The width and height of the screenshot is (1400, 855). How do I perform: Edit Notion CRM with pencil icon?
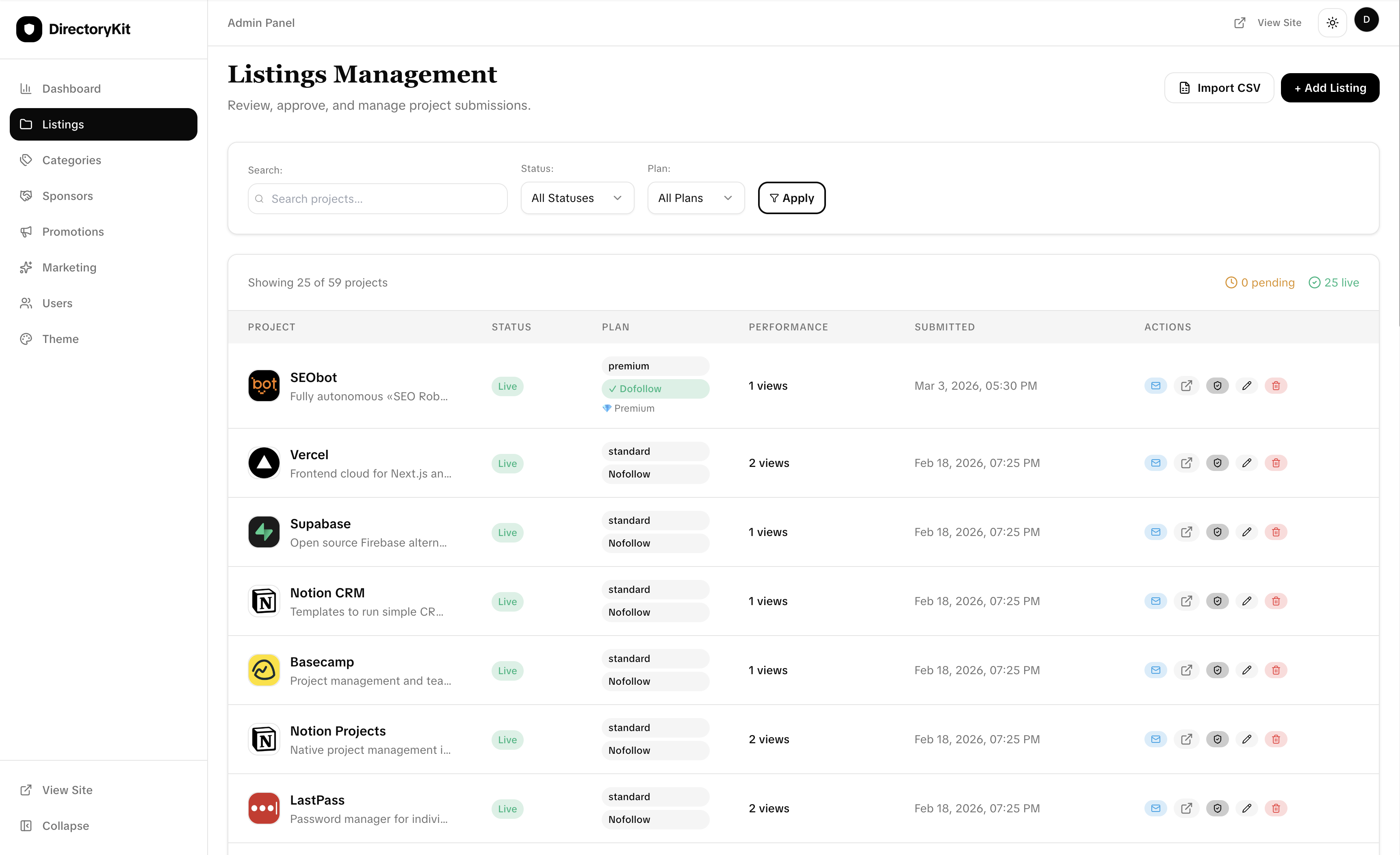(1246, 601)
